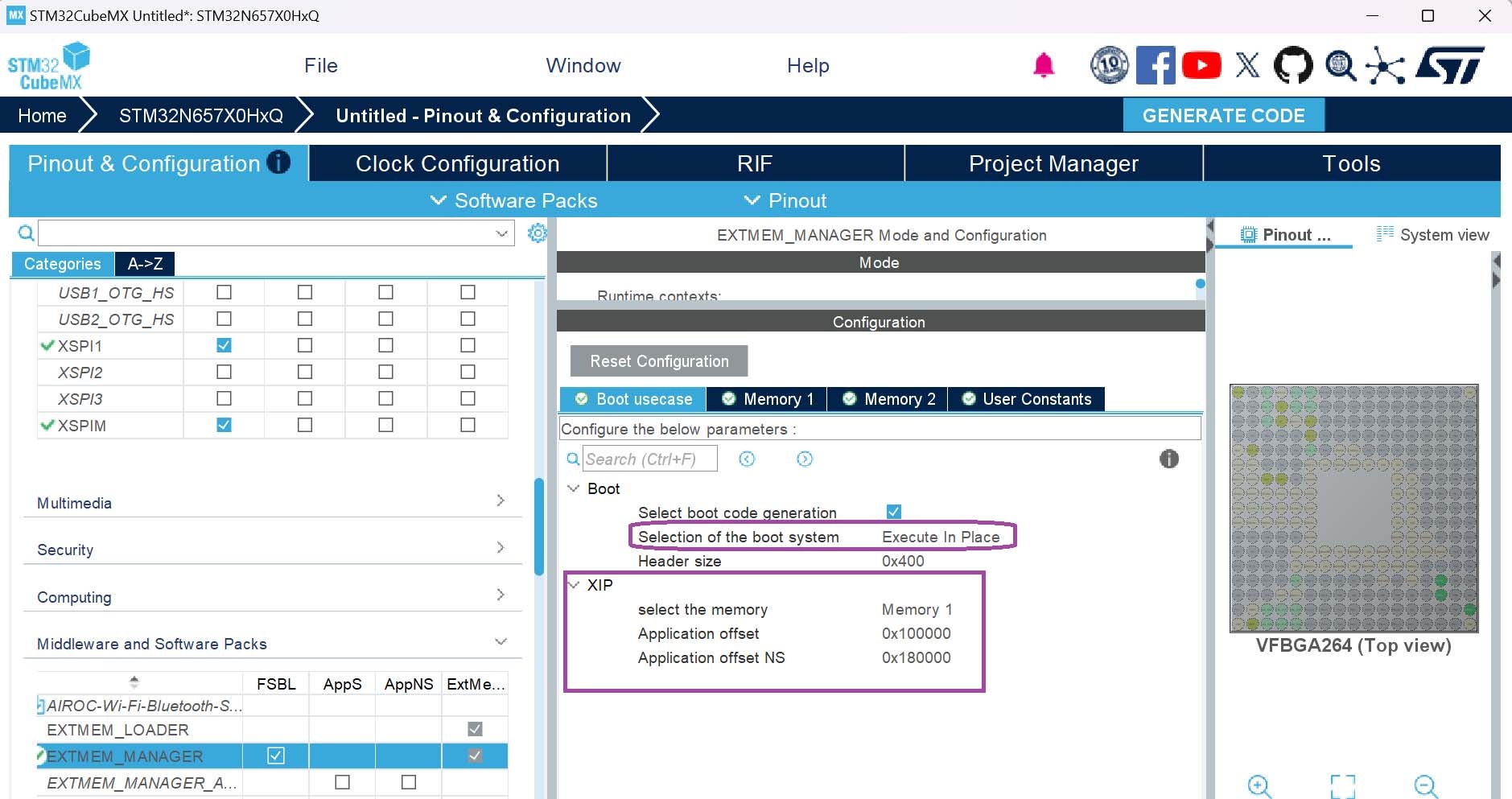Image resolution: width=1512 pixels, height=799 pixels.
Task: Collapse the XIP parameter group
Action: (x=574, y=585)
